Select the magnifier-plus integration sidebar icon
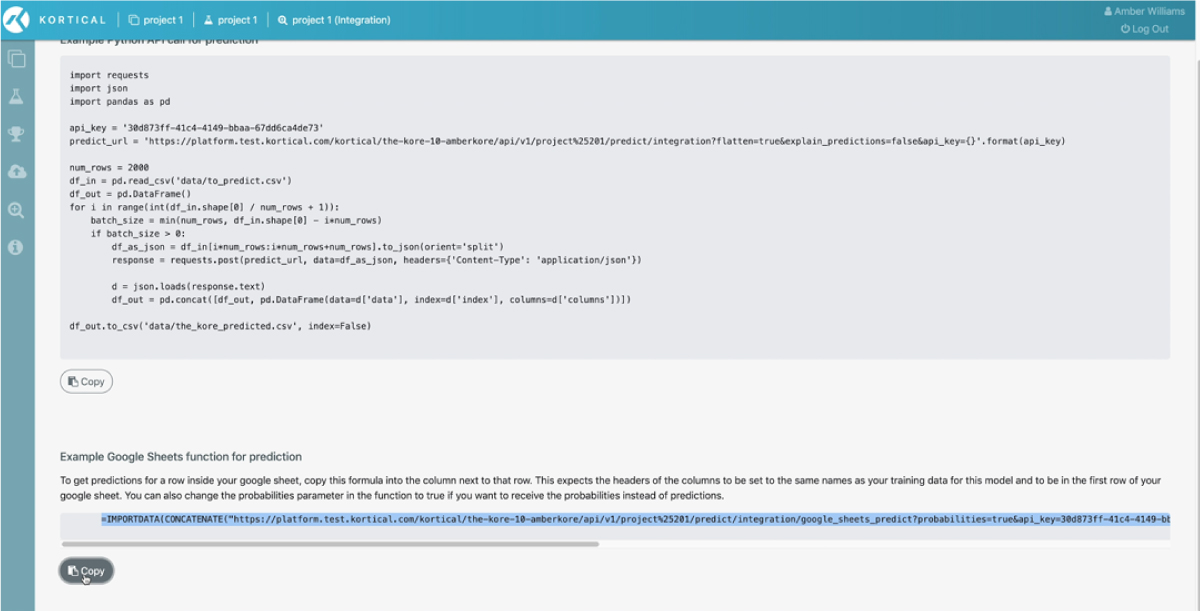The image size is (1200, 611). [16, 210]
